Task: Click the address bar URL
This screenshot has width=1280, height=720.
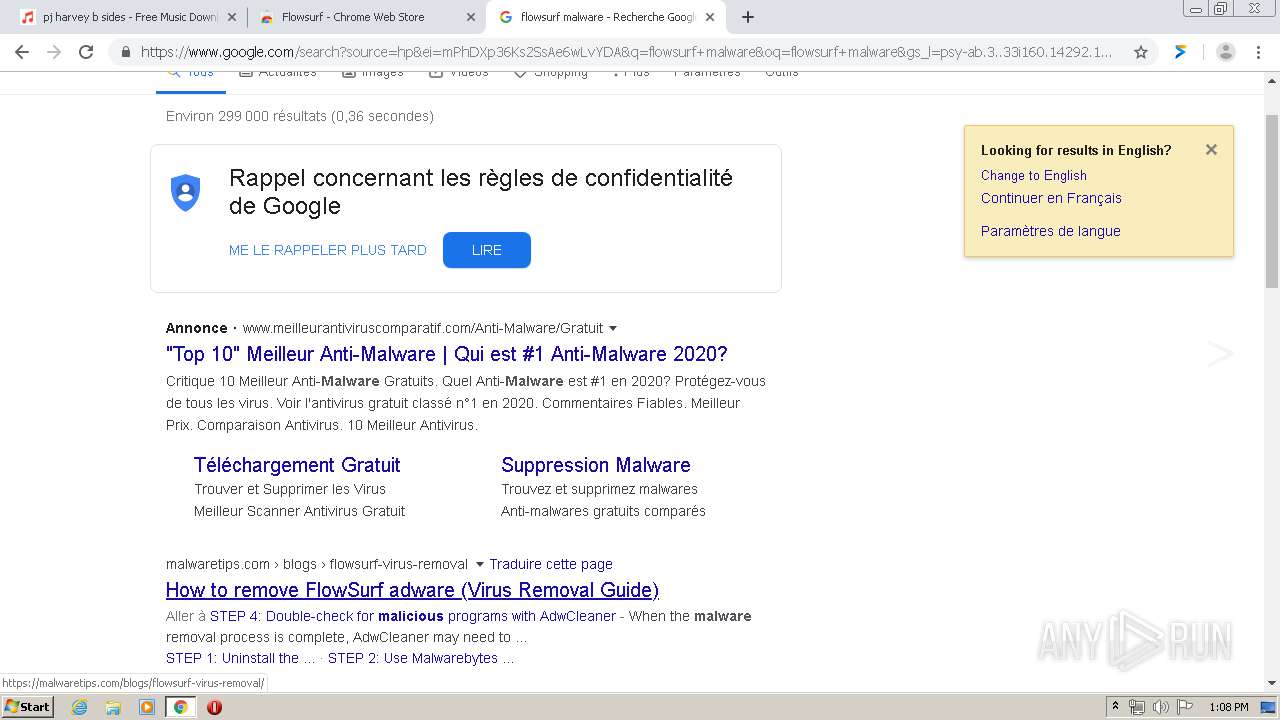Action: [626, 52]
